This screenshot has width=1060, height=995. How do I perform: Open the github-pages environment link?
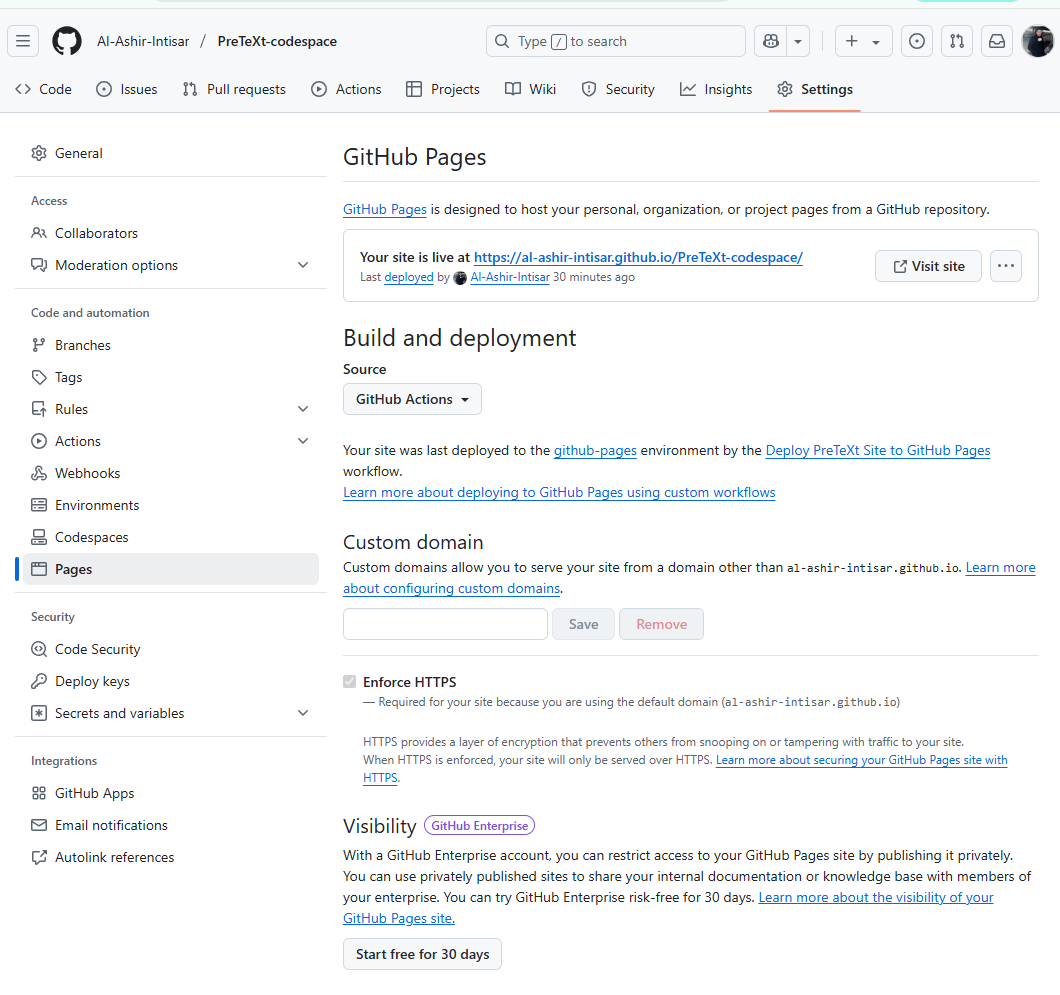pyautogui.click(x=595, y=451)
